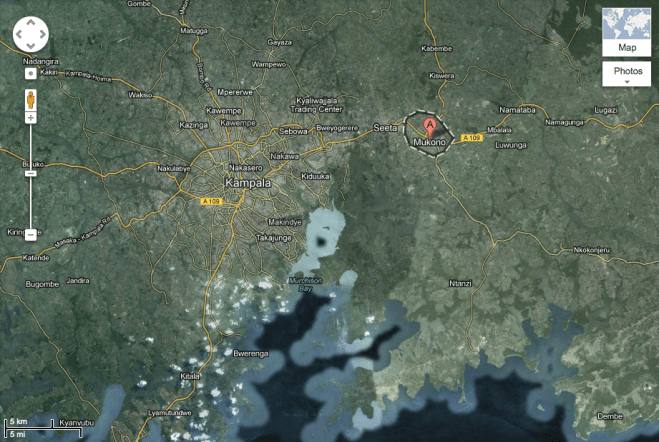The width and height of the screenshot is (659, 442).
Task: Expand the arrow below Photos
Action: point(626,82)
